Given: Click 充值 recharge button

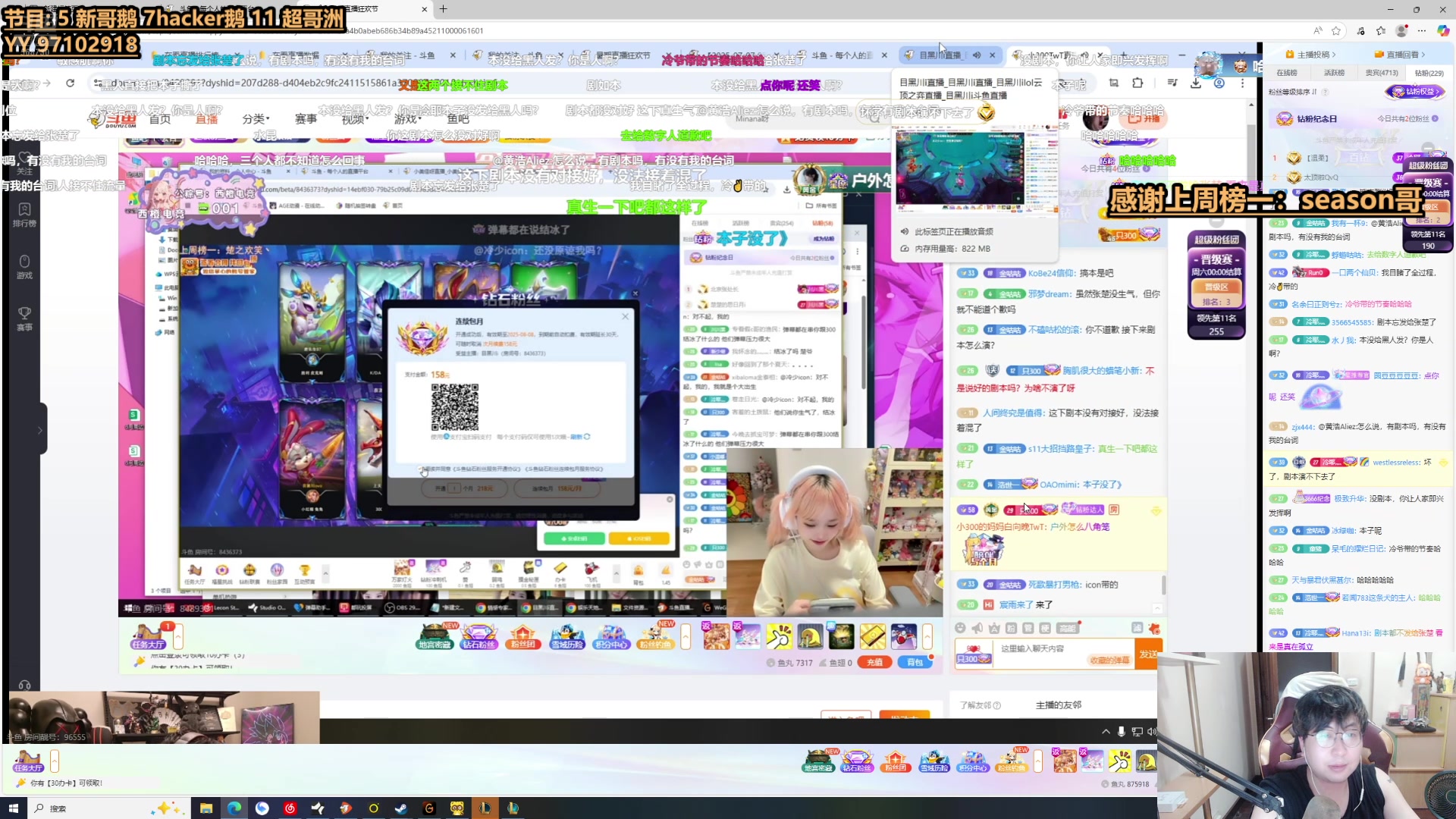Looking at the screenshot, I should [x=874, y=662].
